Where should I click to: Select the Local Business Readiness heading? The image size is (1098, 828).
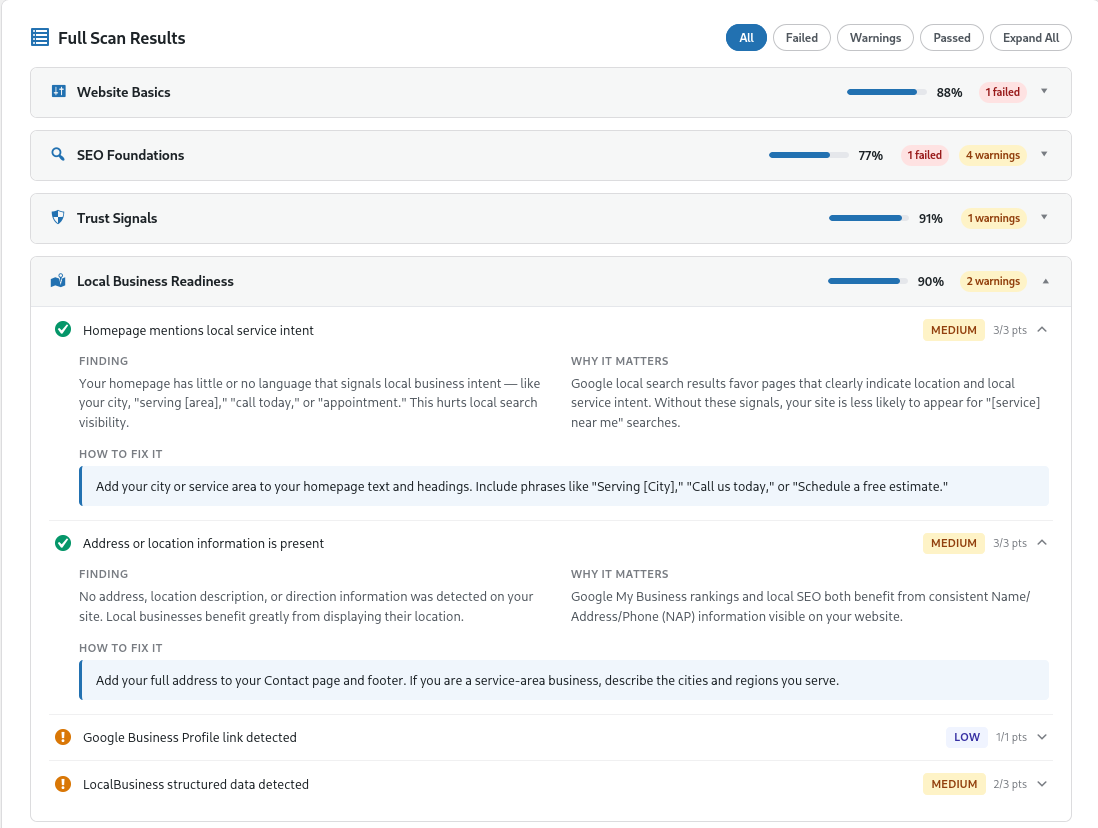click(155, 281)
